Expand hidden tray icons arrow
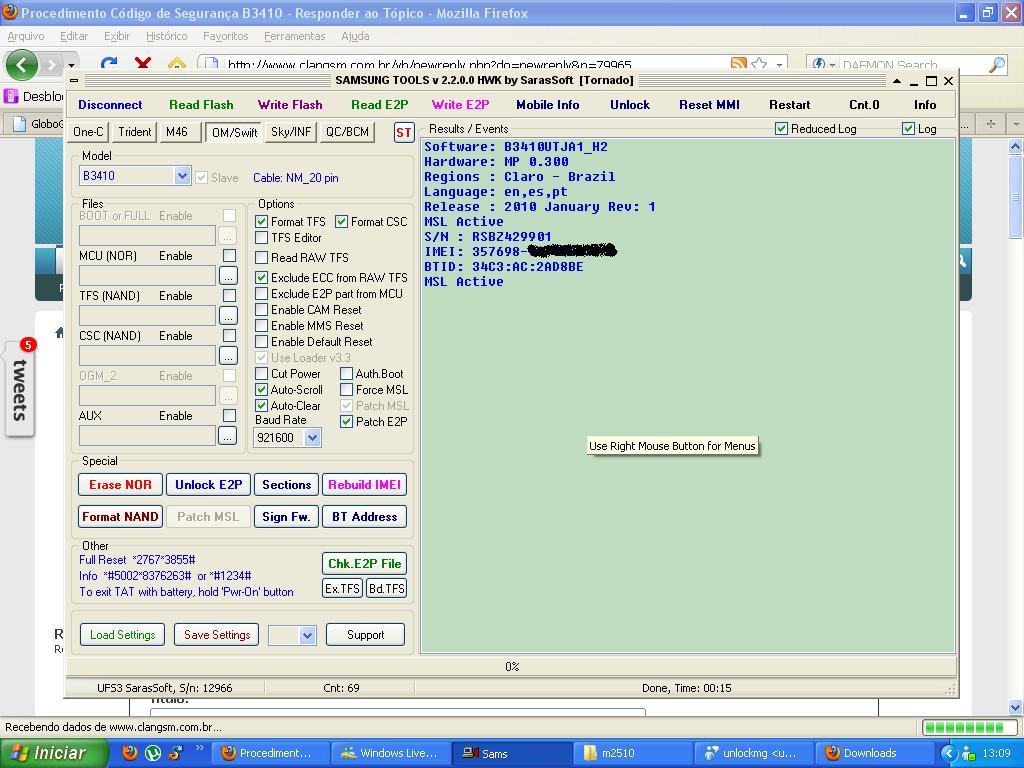The width and height of the screenshot is (1024, 768). point(948,753)
